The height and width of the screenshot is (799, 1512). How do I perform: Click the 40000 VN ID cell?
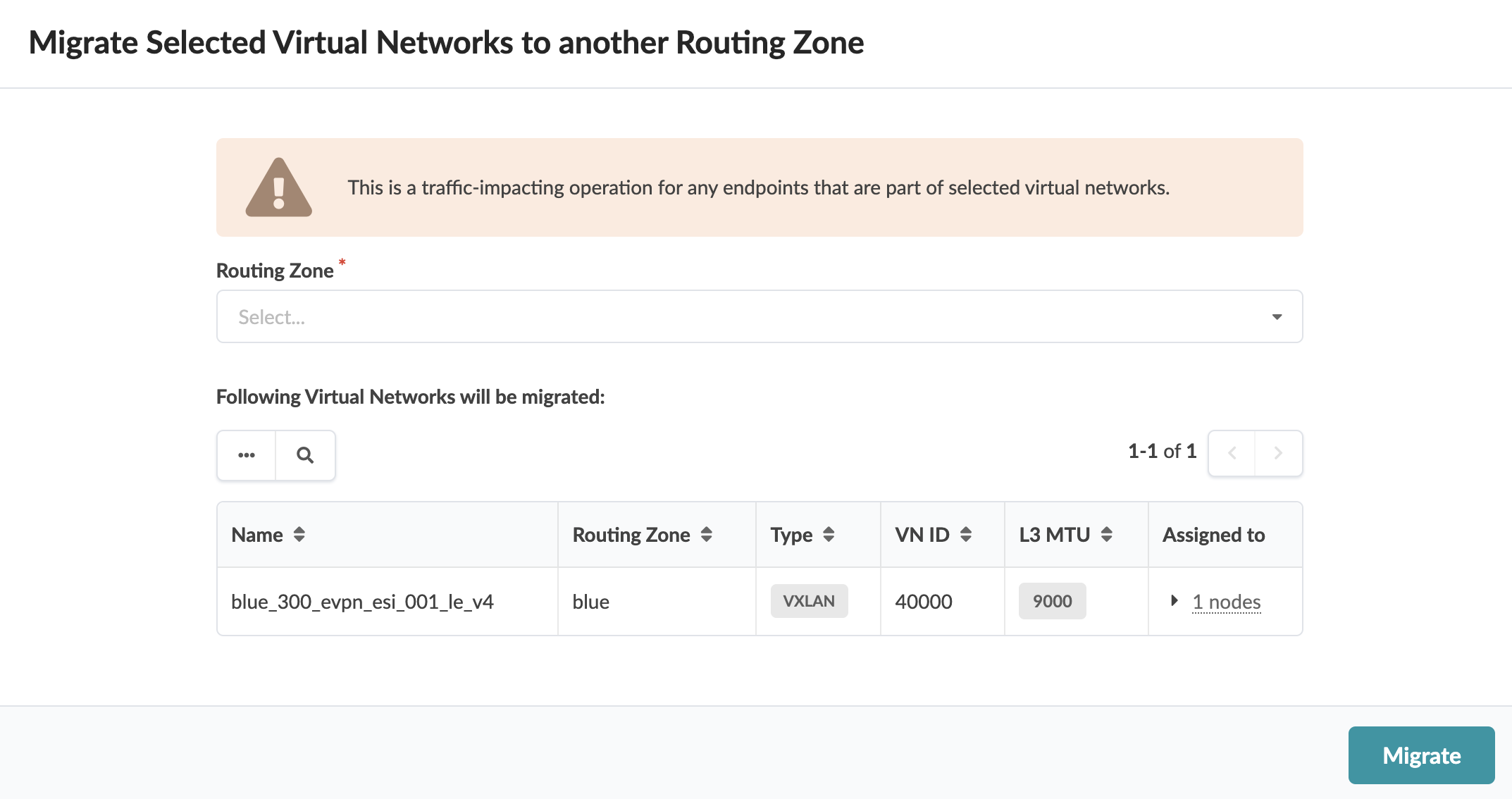[x=924, y=602]
